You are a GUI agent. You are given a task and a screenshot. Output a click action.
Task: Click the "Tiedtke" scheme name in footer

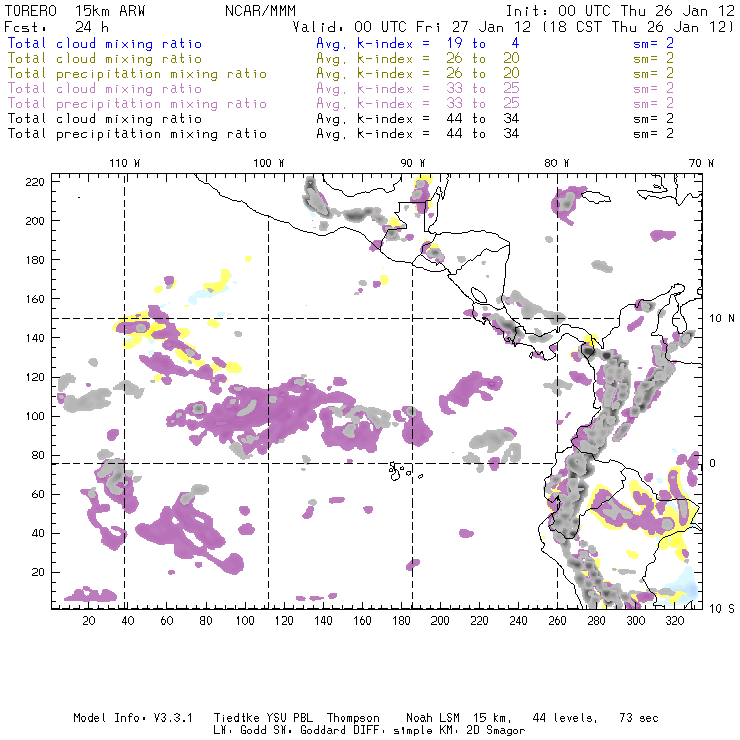(x=237, y=718)
